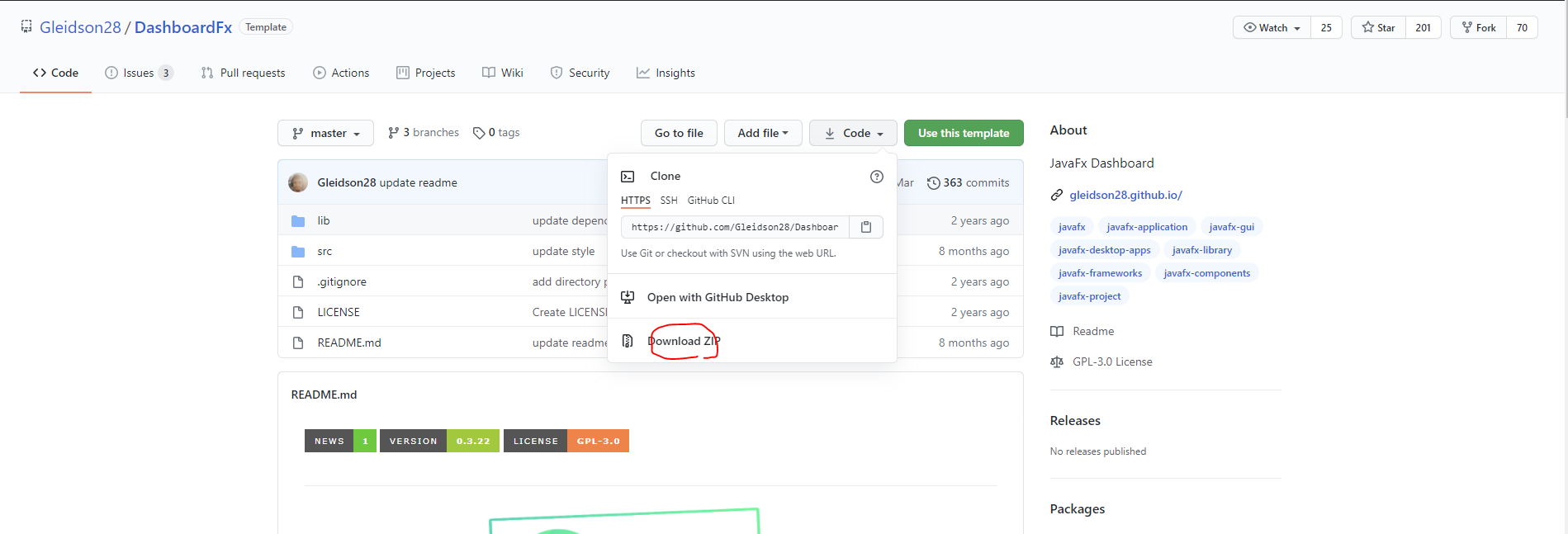The height and width of the screenshot is (534, 1568).
Task: Expand the Add file dropdown
Action: (763, 133)
